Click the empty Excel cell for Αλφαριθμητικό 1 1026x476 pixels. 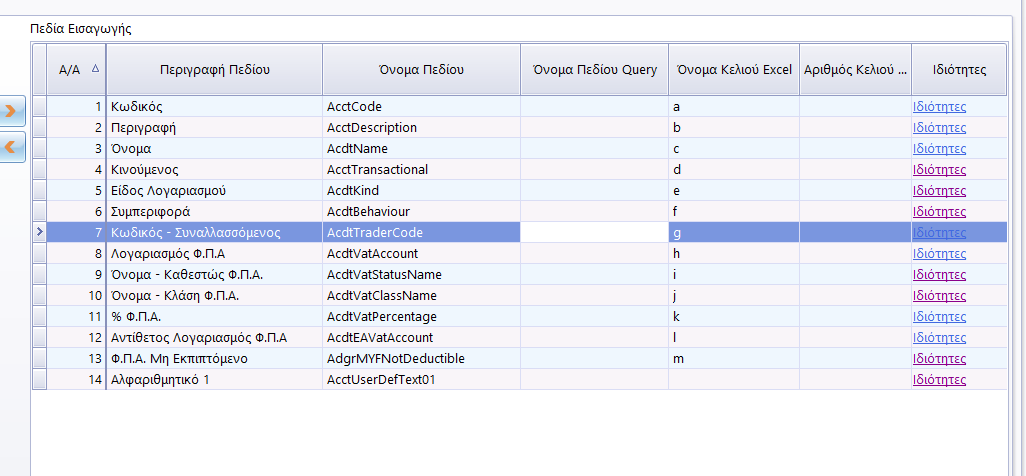pos(734,379)
